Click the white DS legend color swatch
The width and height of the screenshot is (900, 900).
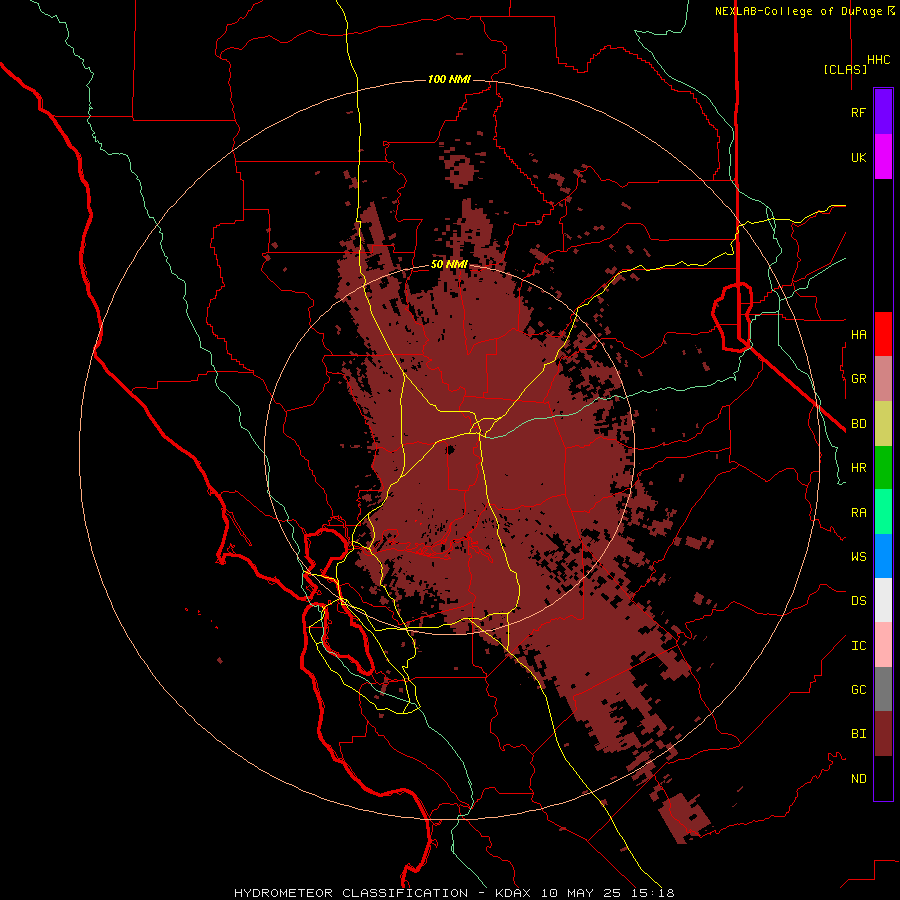(x=883, y=600)
